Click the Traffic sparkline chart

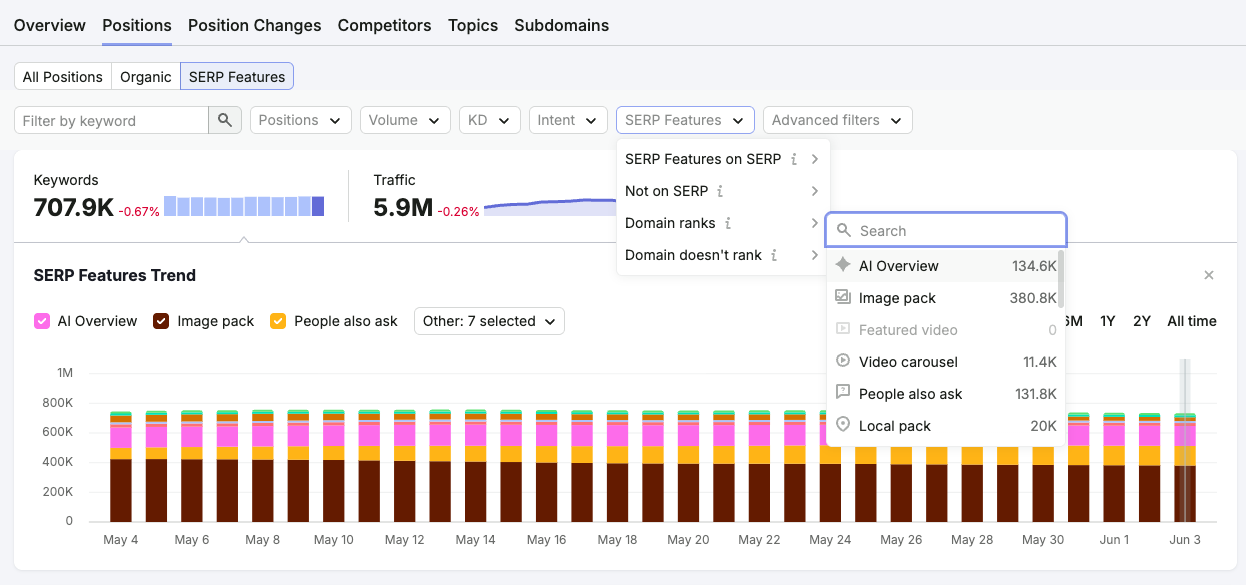(x=550, y=206)
